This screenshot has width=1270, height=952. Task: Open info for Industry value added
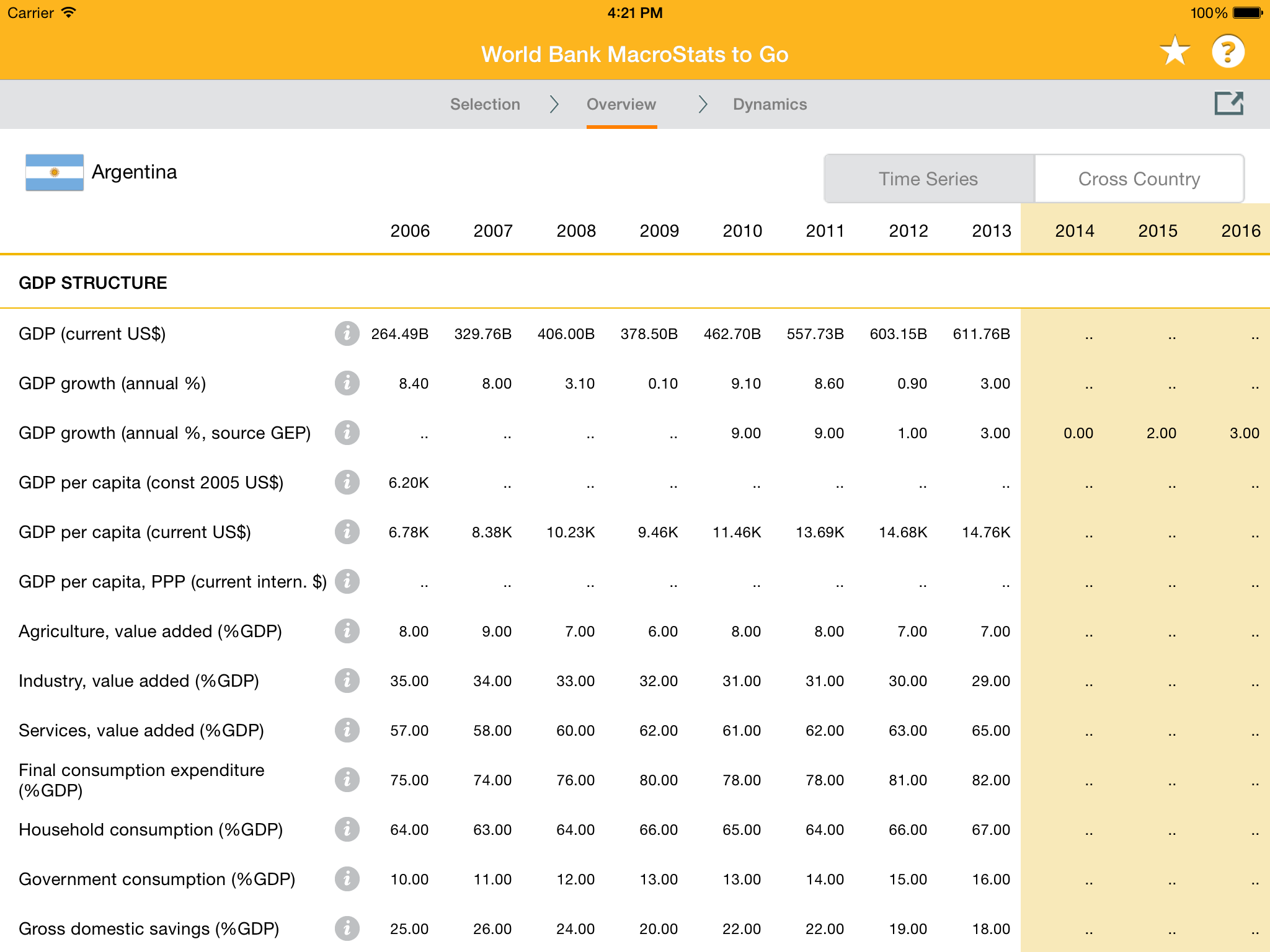[x=347, y=681]
